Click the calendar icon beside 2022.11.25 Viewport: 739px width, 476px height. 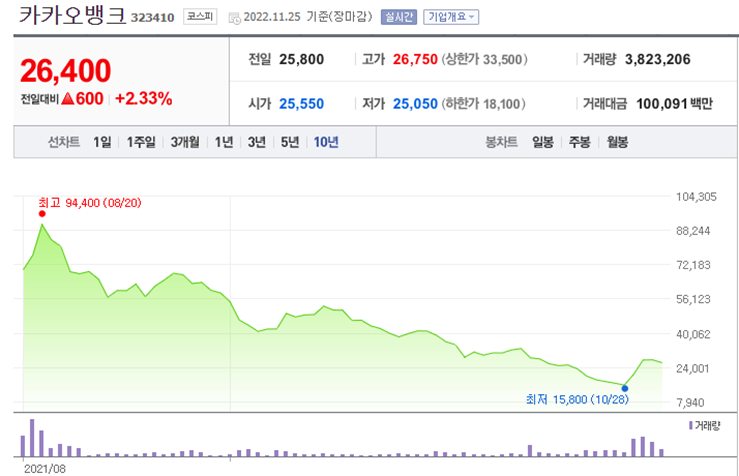click(x=234, y=18)
